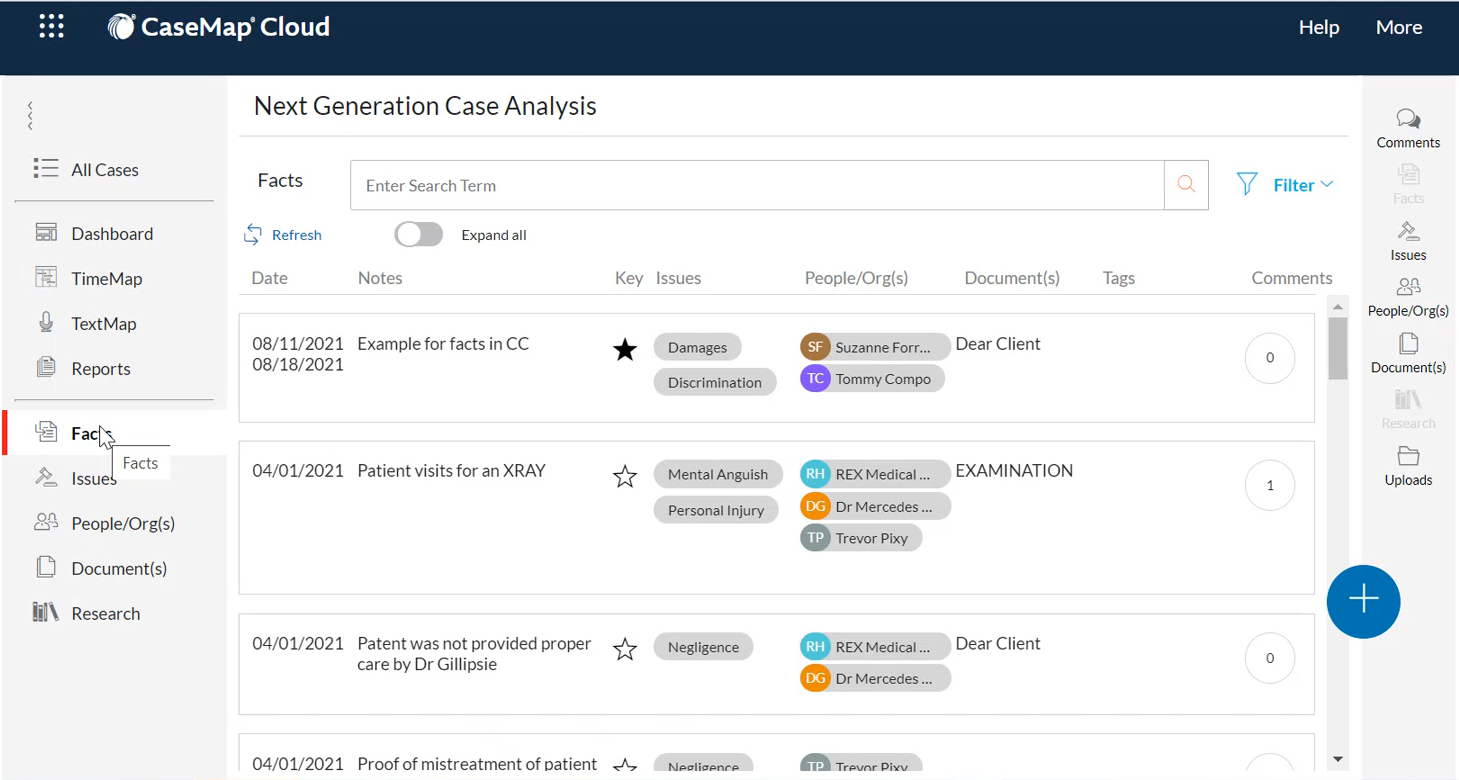Open Issues icon in right sidebar
This screenshot has height=780, width=1459.
point(1408,241)
